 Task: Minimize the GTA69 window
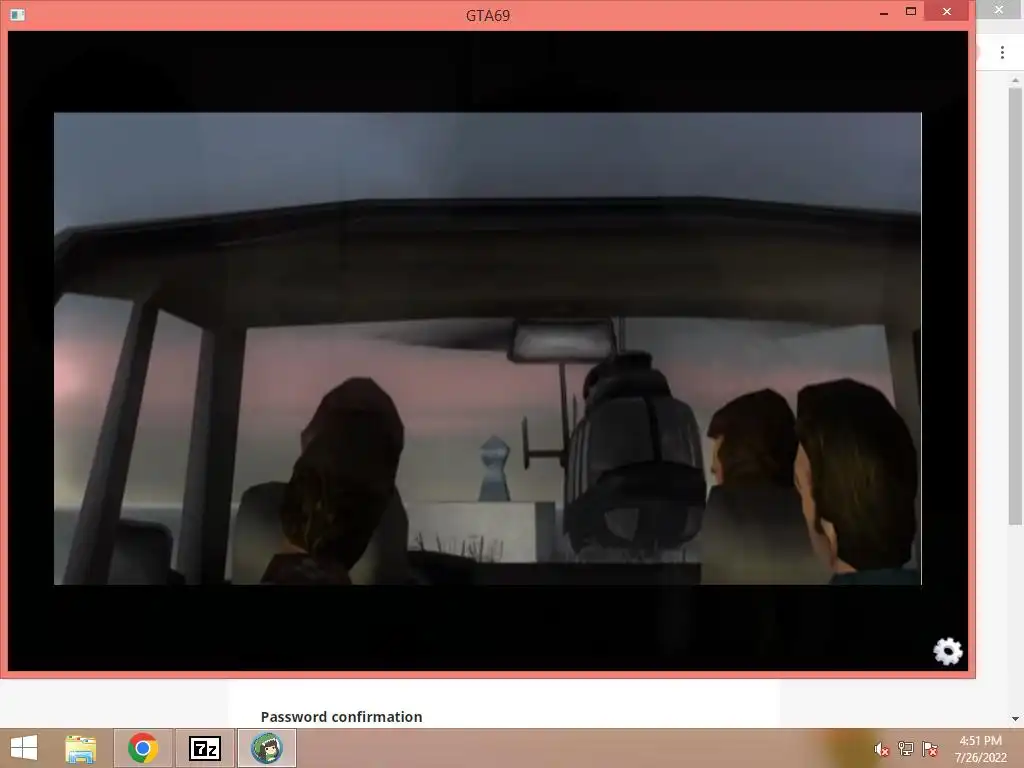[x=884, y=12]
